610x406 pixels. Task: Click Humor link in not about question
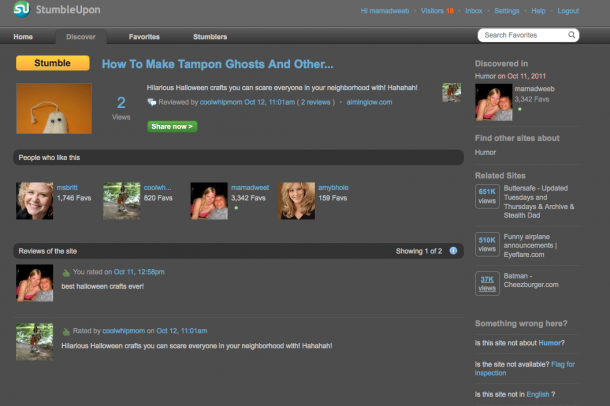550,343
